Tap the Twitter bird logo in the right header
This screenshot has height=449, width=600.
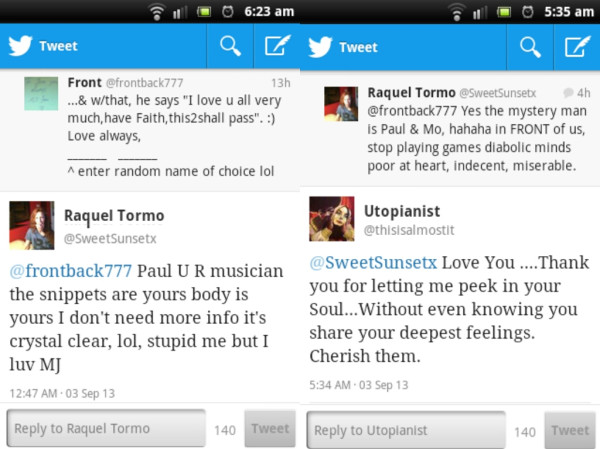pos(320,47)
